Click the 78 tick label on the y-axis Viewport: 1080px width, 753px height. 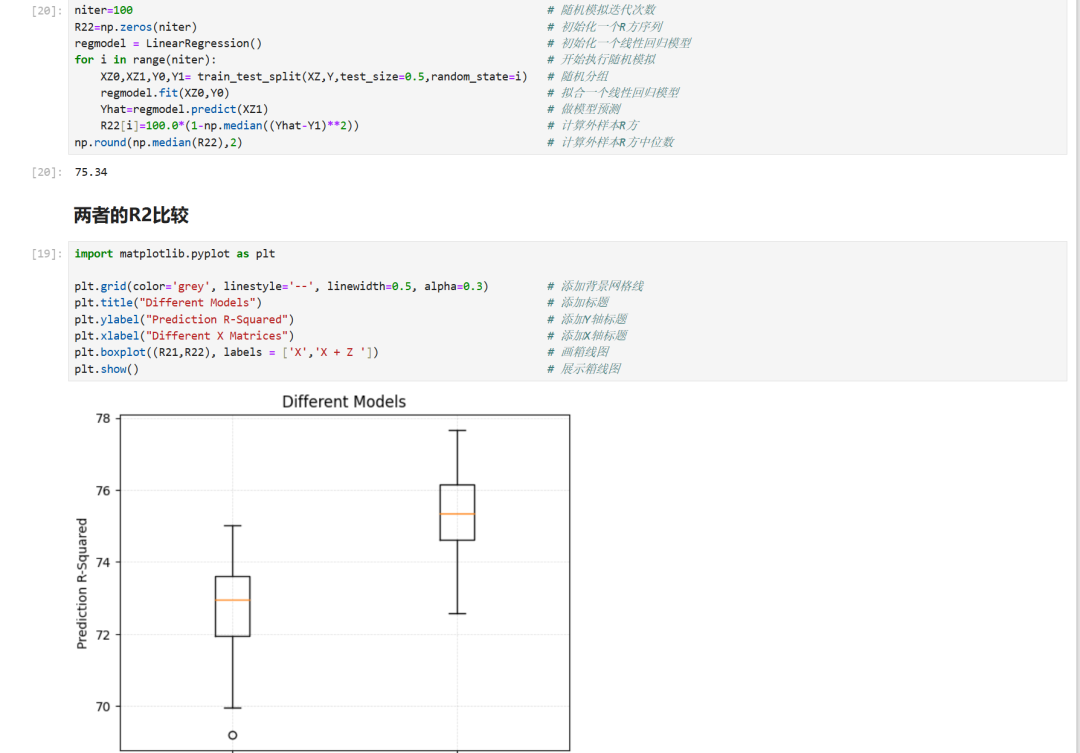pos(100,418)
